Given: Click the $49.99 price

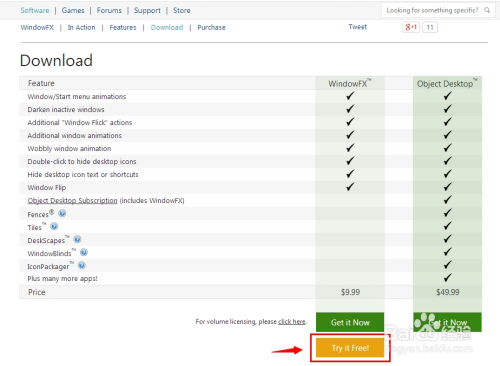Looking at the screenshot, I should pyautogui.click(x=448, y=292).
